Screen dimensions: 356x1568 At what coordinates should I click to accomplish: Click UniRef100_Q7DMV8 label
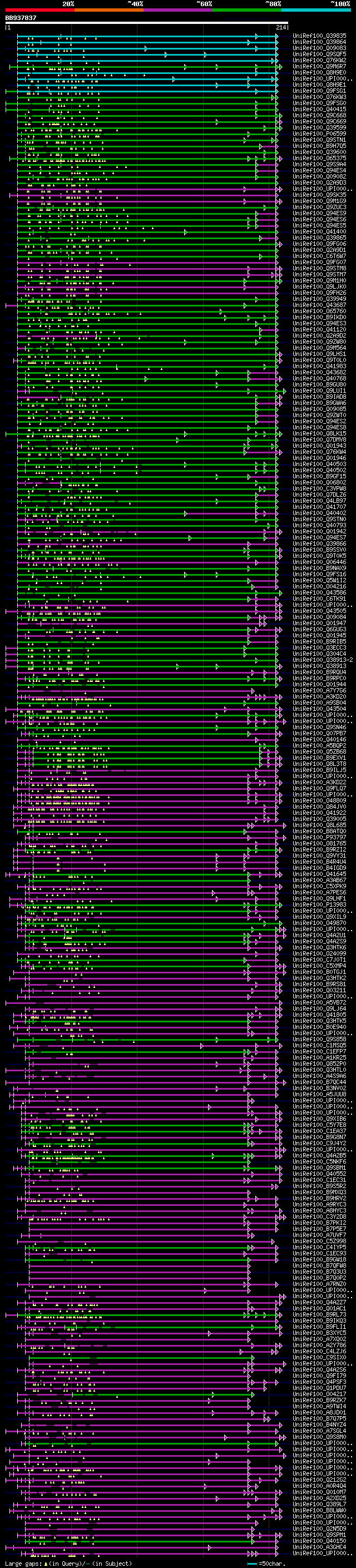click(x=319, y=439)
